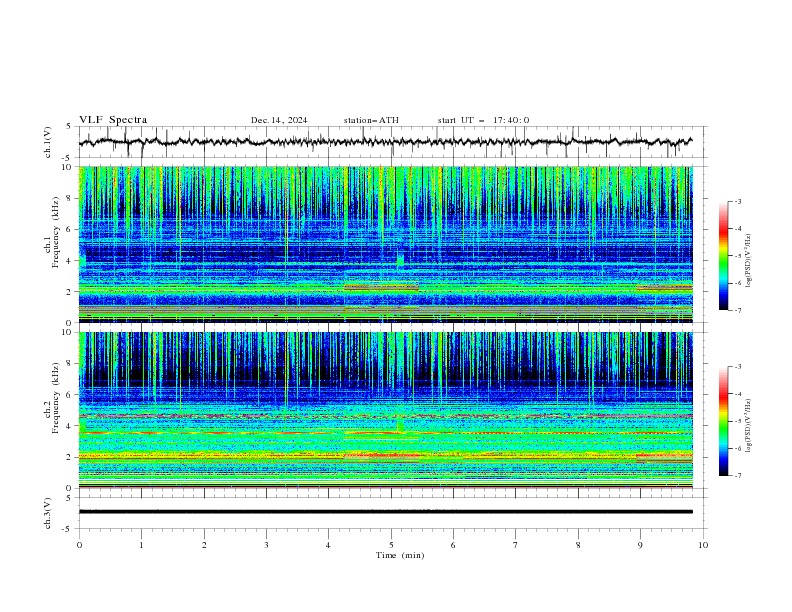Screen dimensions: 792x612
Task: Click the time axis tick label "6"
Action: [453, 545]
